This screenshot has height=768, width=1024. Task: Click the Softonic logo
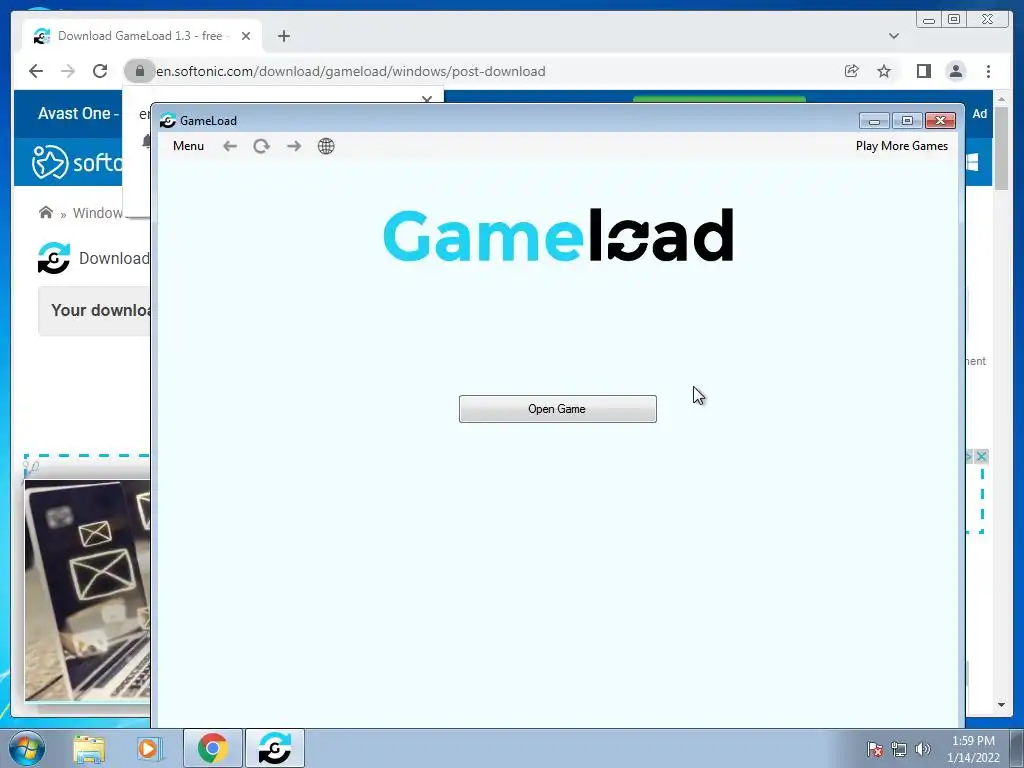[77, 162]
